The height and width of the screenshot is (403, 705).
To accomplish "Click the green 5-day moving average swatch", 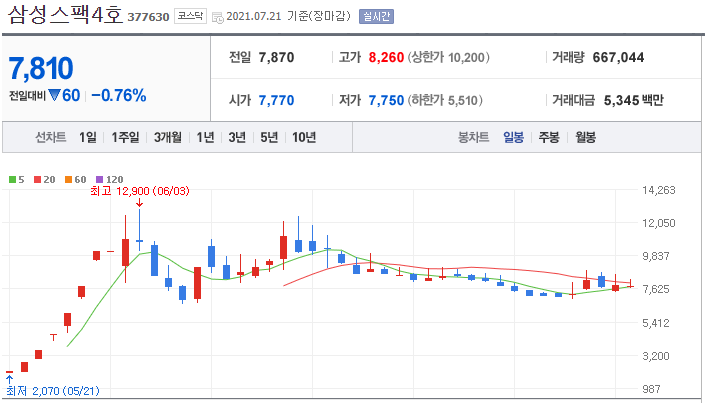I will [x=13, y=180].
